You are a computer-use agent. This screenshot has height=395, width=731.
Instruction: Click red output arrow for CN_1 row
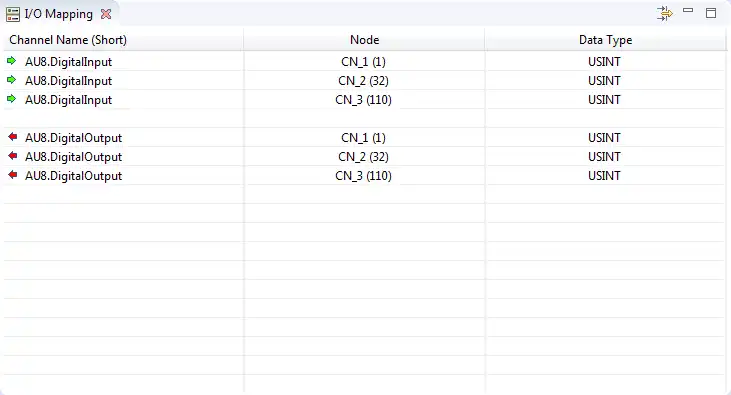(13, 137)
